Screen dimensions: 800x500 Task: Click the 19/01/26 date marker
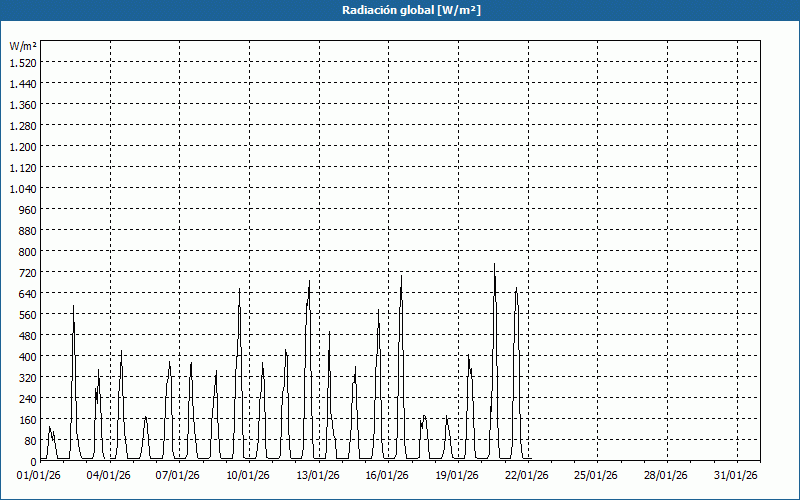[458, 475]
